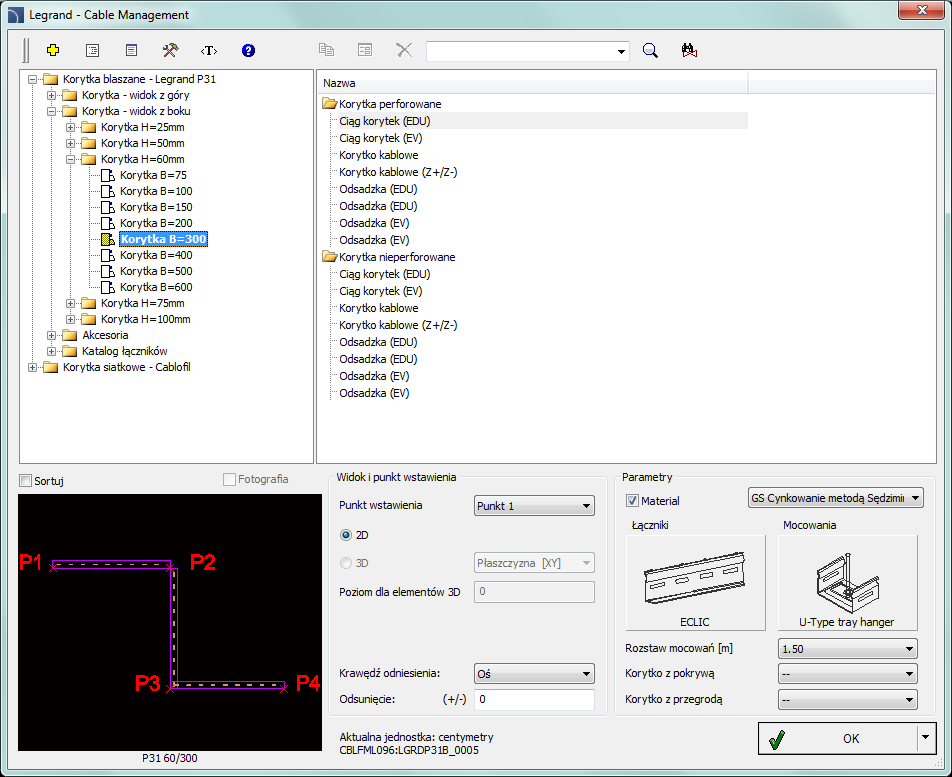Click the Legrand app icon in title bar
The height and width of the screenshot is (777, 952).
(16, 15)
